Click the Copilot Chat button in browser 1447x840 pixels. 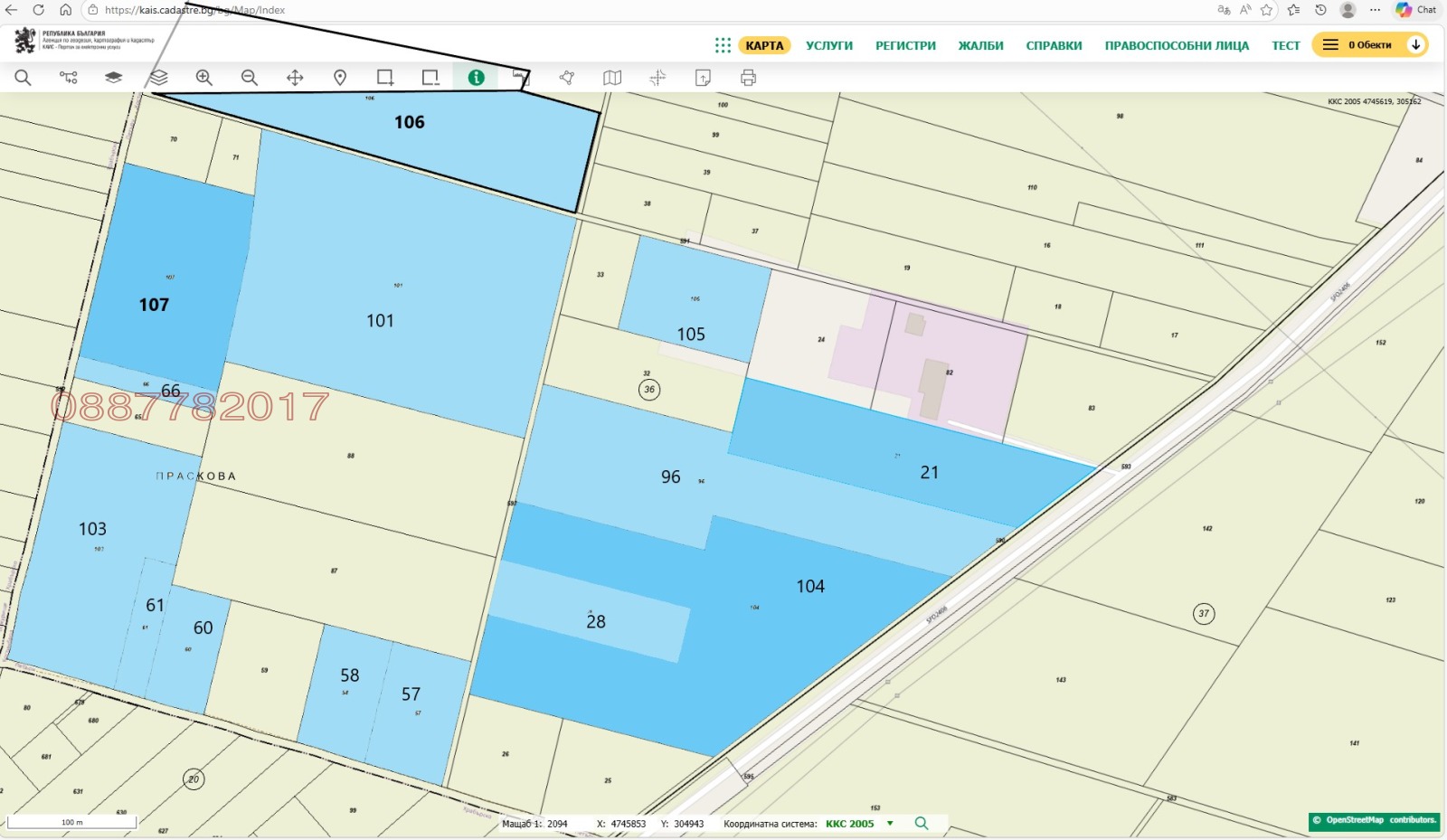[x=1416, y=10]
